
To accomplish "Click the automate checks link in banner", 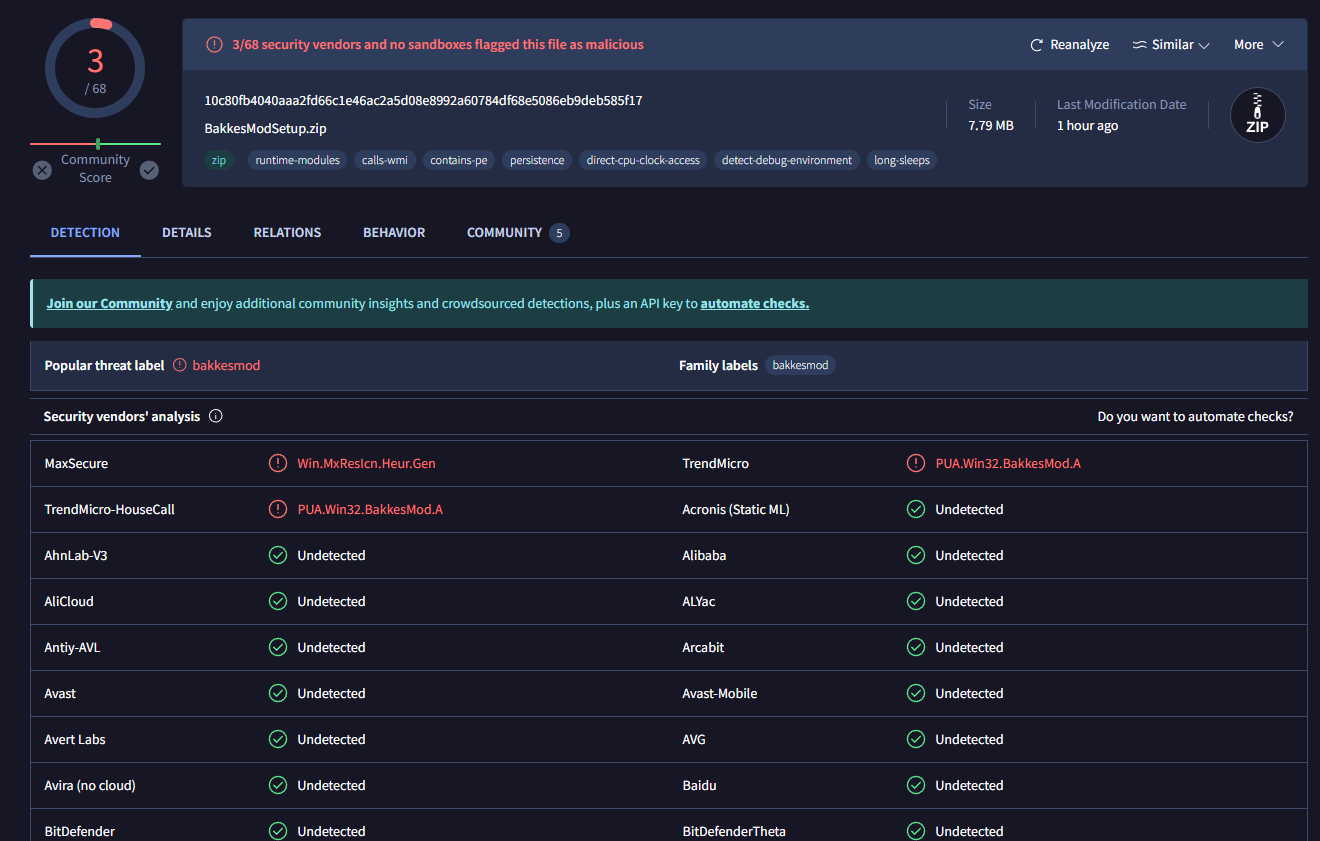I will point(755,303).
